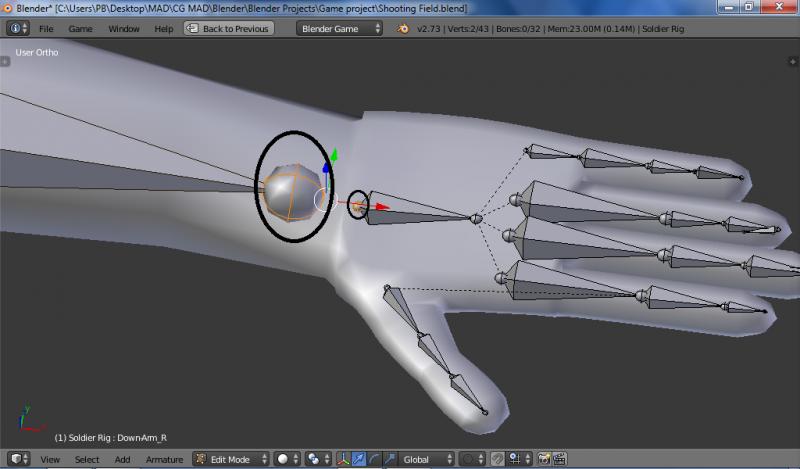
Task: Open the proportional editing selector
Action: (472, 459)
